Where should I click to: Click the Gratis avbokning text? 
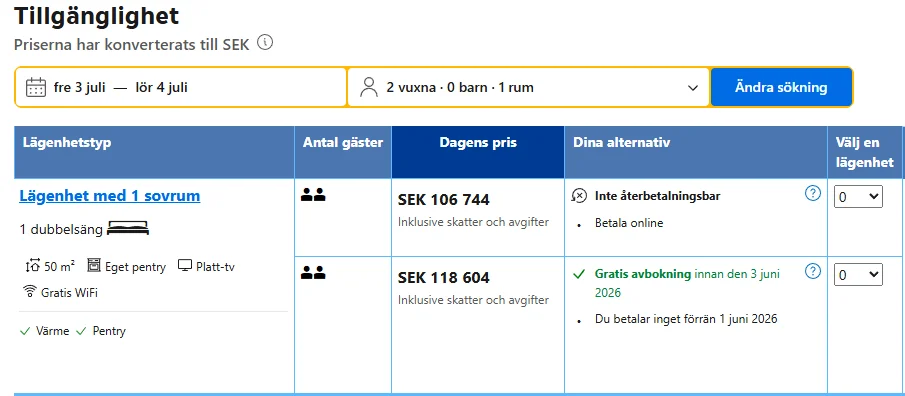pos(643,274)
